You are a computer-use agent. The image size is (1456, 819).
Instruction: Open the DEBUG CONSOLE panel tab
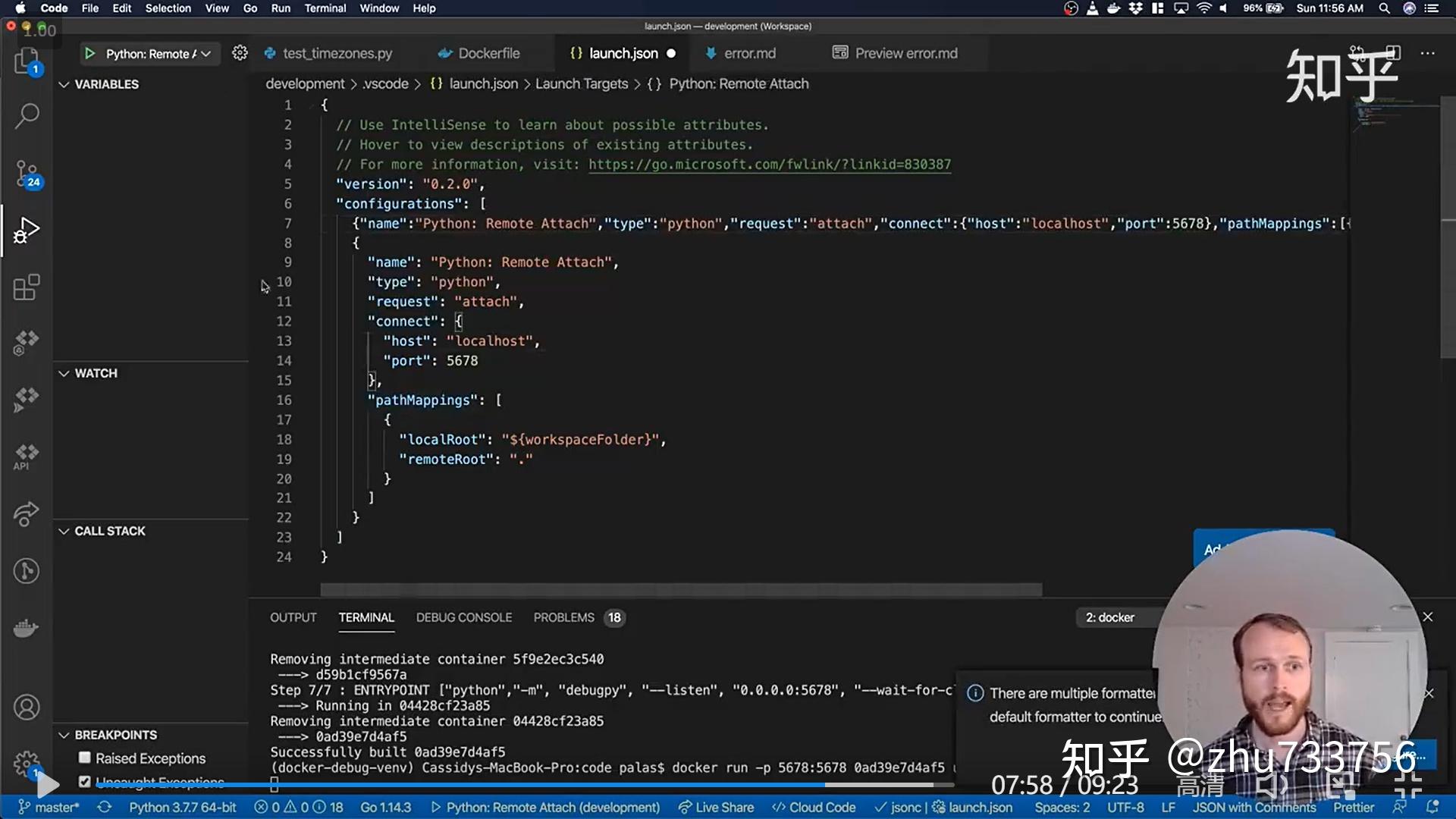click(x=463, y=617)
